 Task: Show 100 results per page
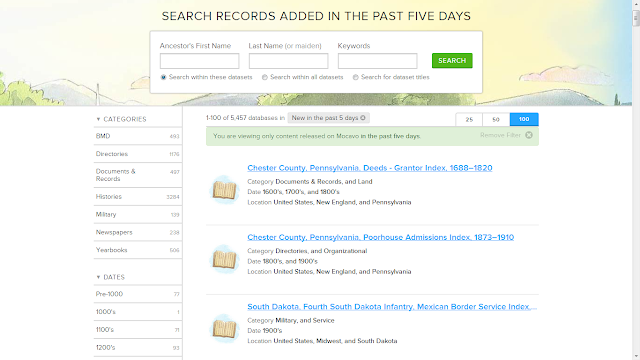click(x=524, y=119)
